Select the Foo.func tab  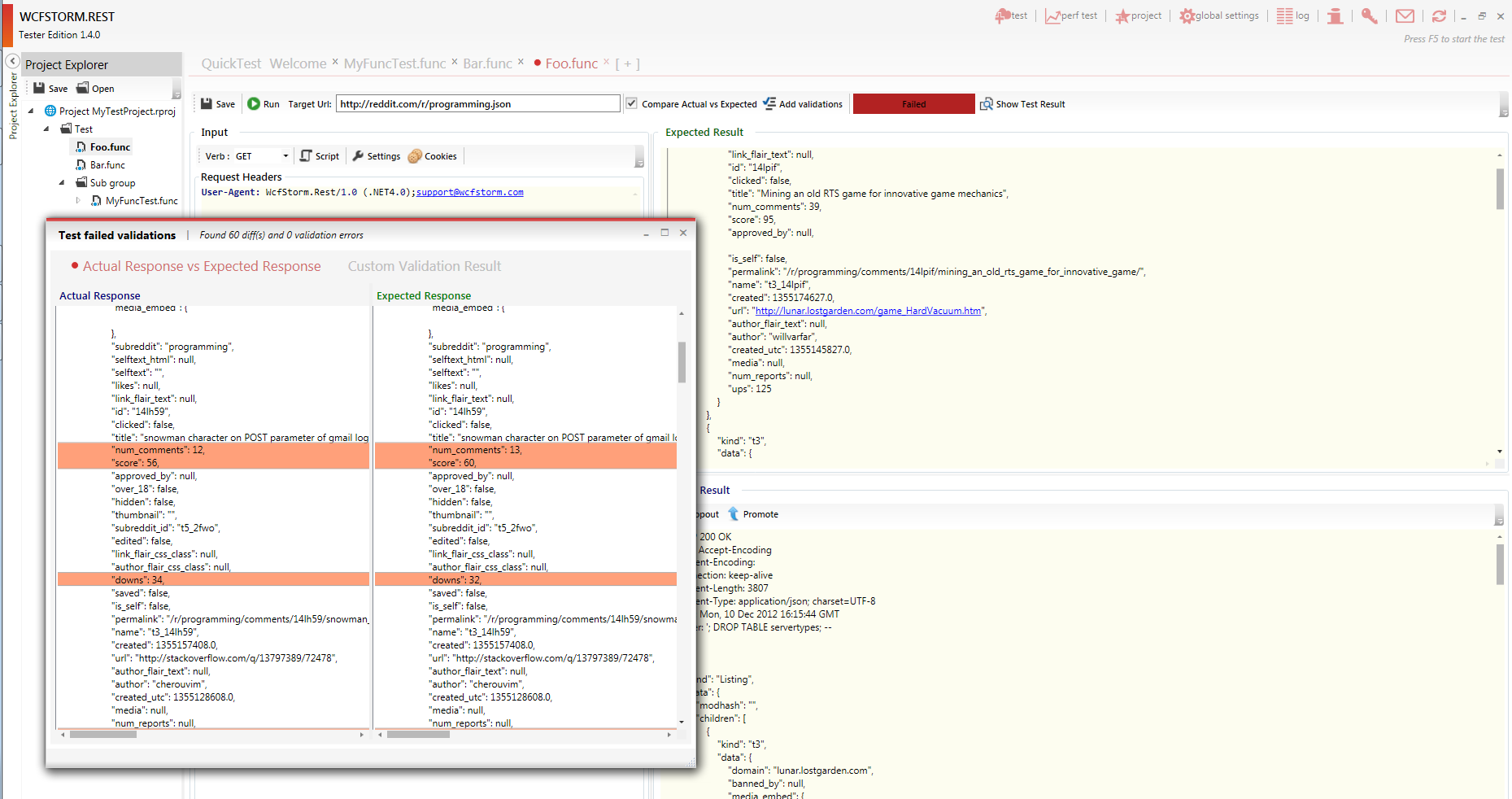pyautogui.click(x=572, y=63)
